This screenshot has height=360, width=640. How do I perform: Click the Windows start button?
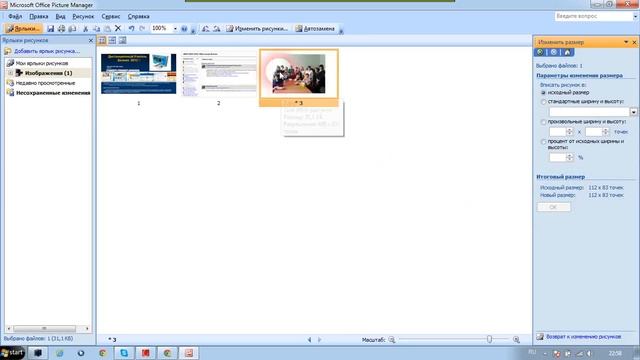(x=12, y=353)
